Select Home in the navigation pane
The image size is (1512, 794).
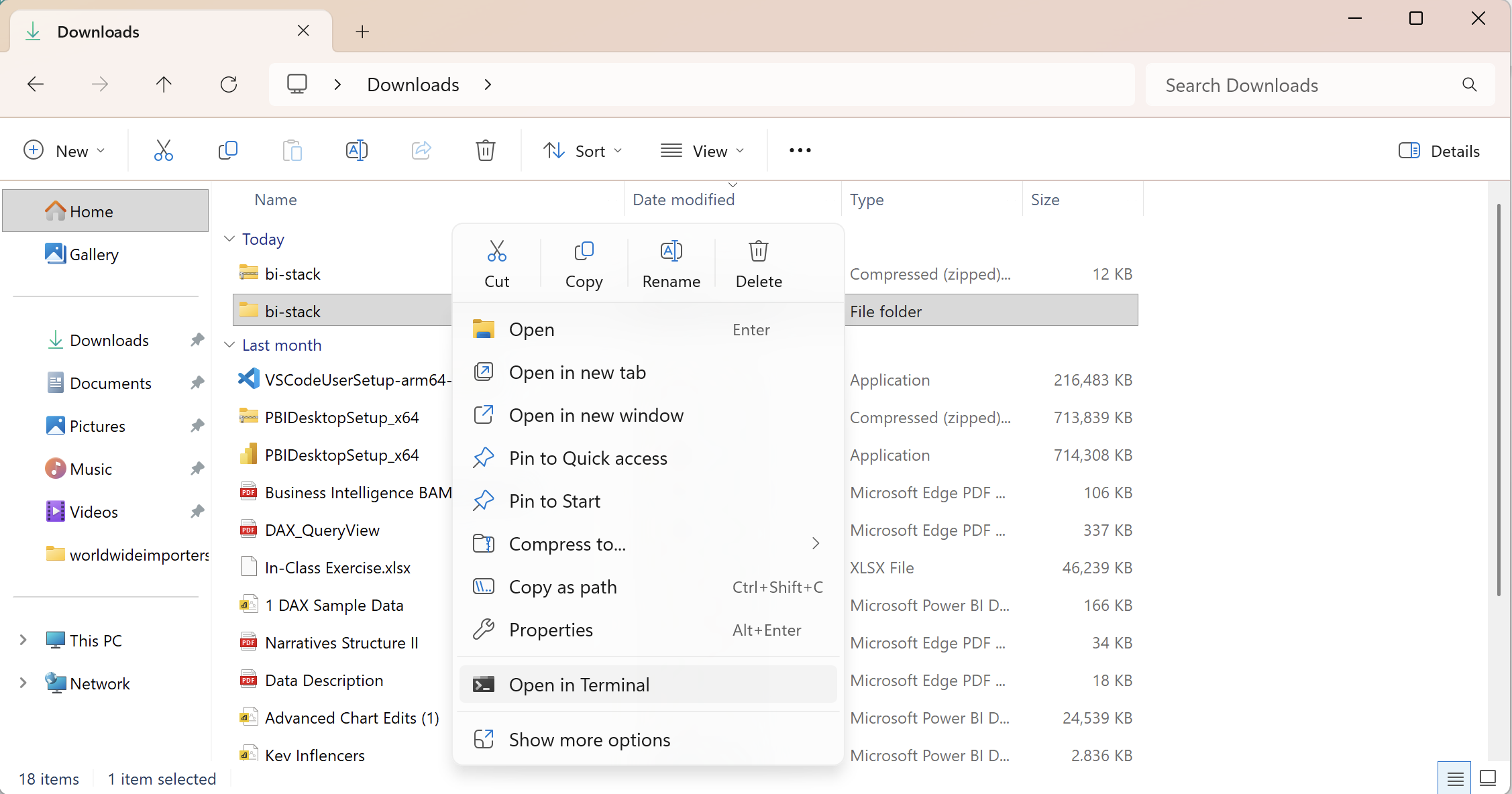[105, 211]
